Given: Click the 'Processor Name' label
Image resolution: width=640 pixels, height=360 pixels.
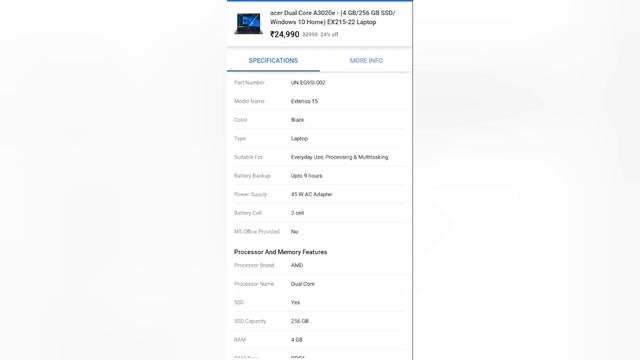Looking at the screenshot, I should [x=254, y=284].
